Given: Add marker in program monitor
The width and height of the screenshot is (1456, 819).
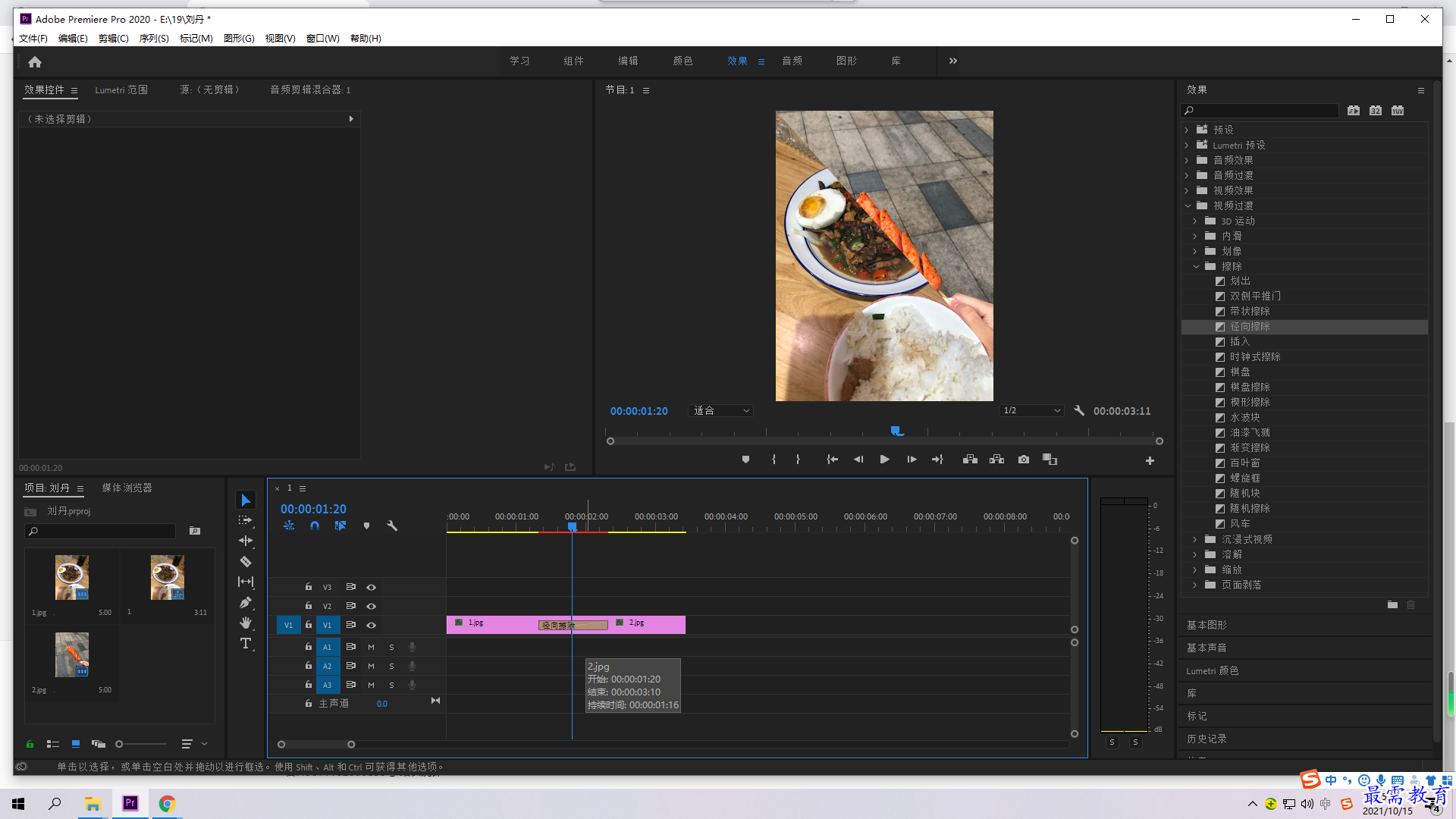Looking at the screenshot, I should 745,460.
